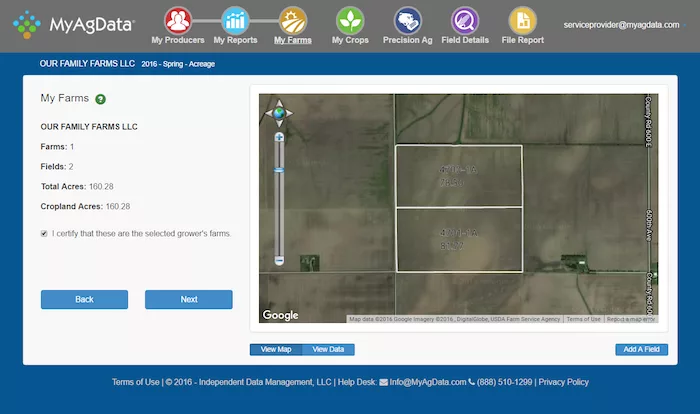Open the My Producers icon
This screenshot has height=414, width=700.
(x=178, y=21)
